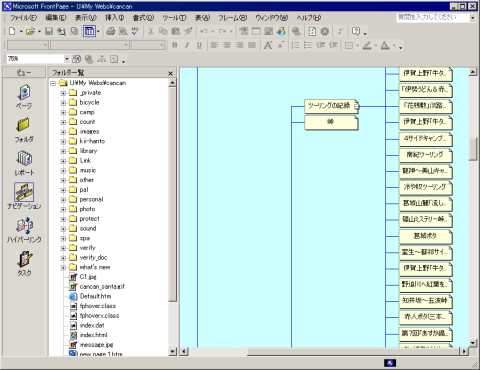This screenshot has width=480, height=370.
Task: Collapse the ツーリングの記録 node subtree
Action: click(x=356, y=106)
